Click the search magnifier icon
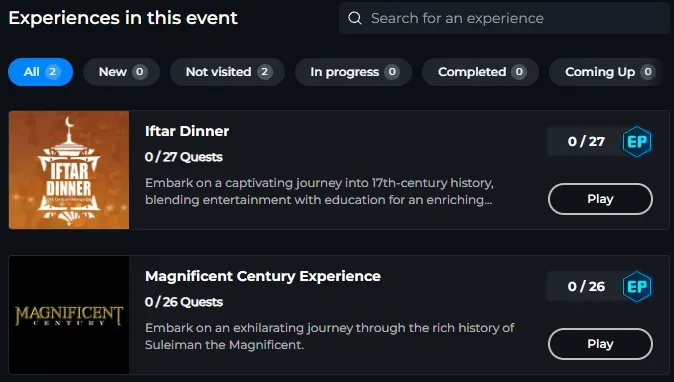This screenshot has height=382, width=674. tap(355, 18)
